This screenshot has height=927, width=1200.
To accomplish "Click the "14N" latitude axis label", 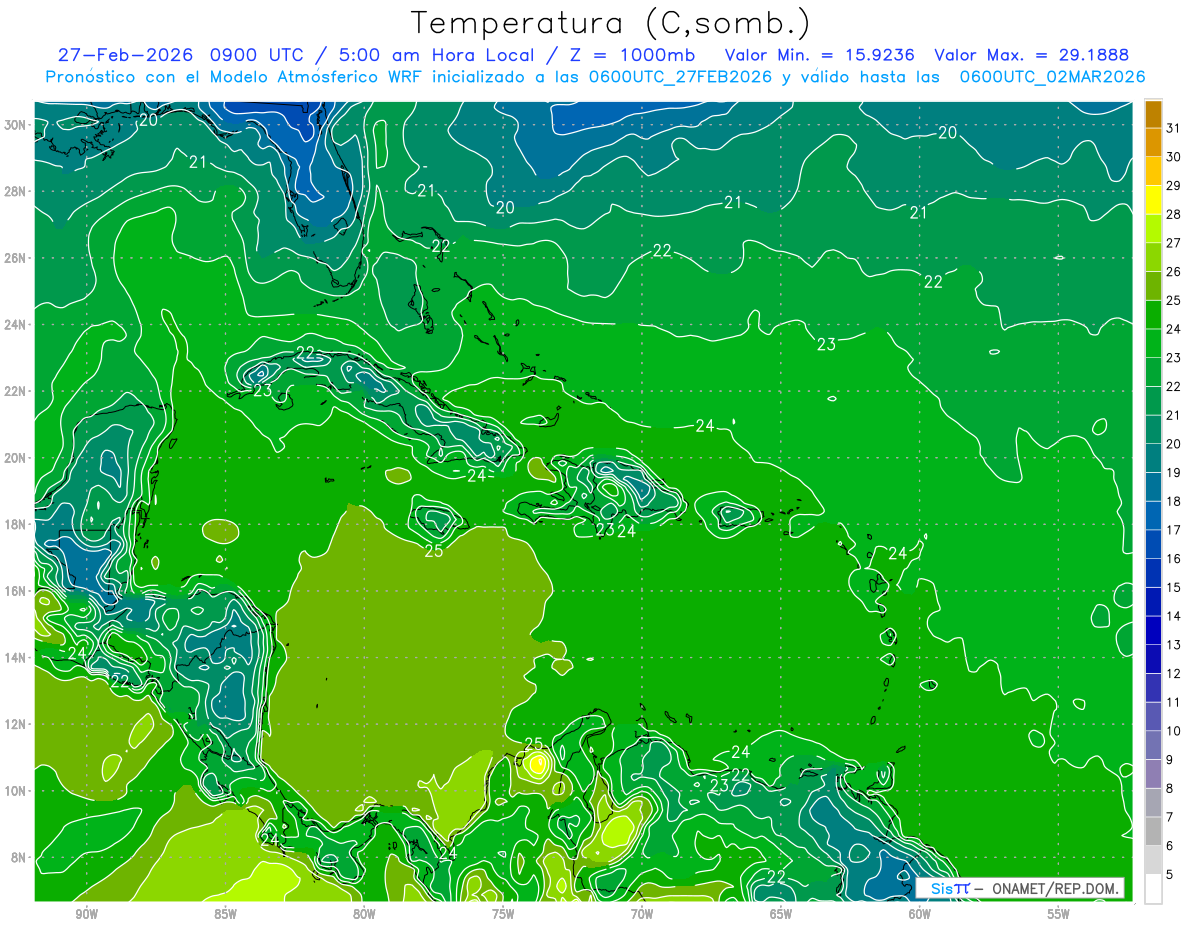I will (16, 657).
